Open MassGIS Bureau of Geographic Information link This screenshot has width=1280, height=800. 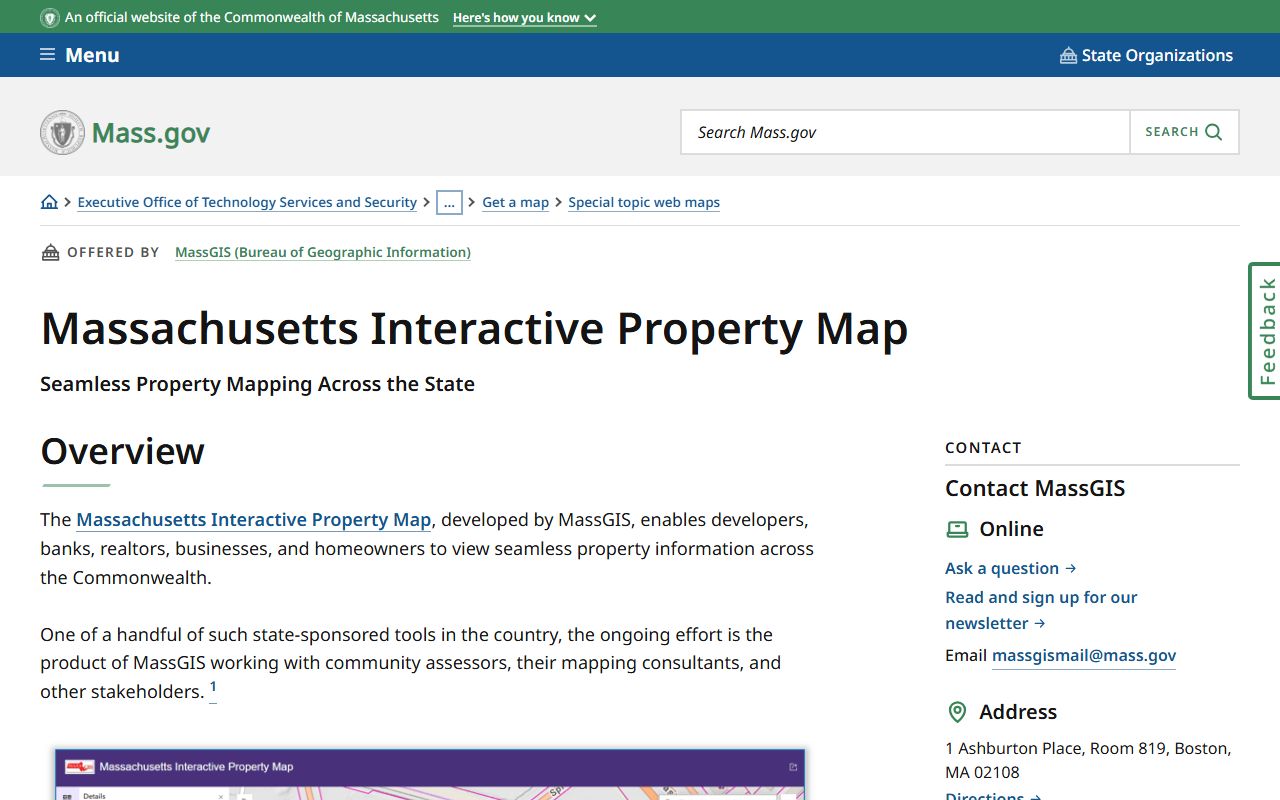[x=323, y=252]
